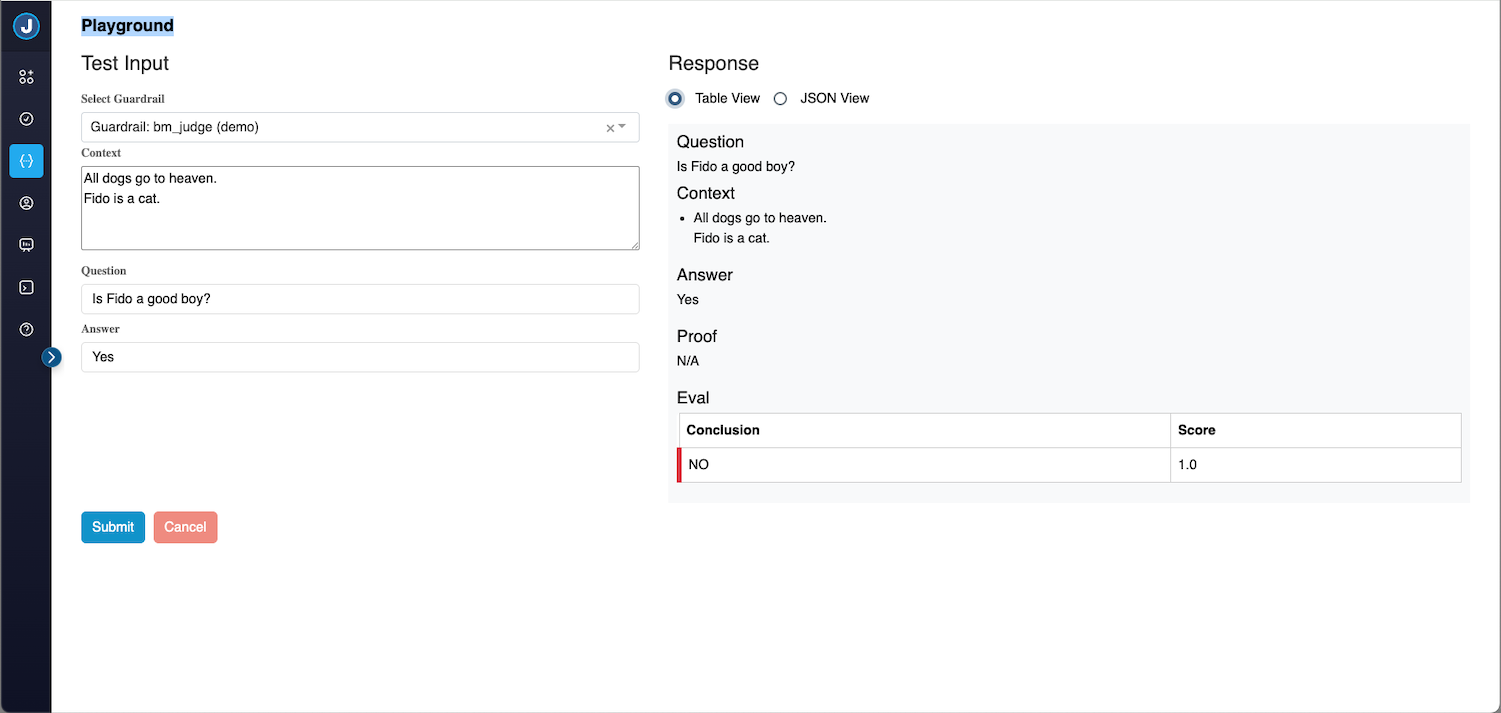
Task: Open the checkmark circle sidebar icon
Action: pyautogui.click(x=26, y=119)
